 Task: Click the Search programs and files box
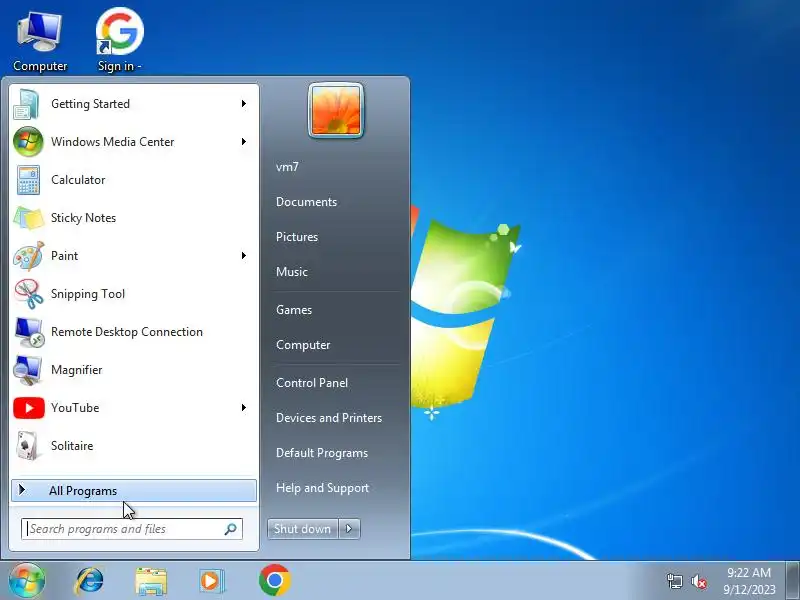pyautogui.click(x=132, y=529)
